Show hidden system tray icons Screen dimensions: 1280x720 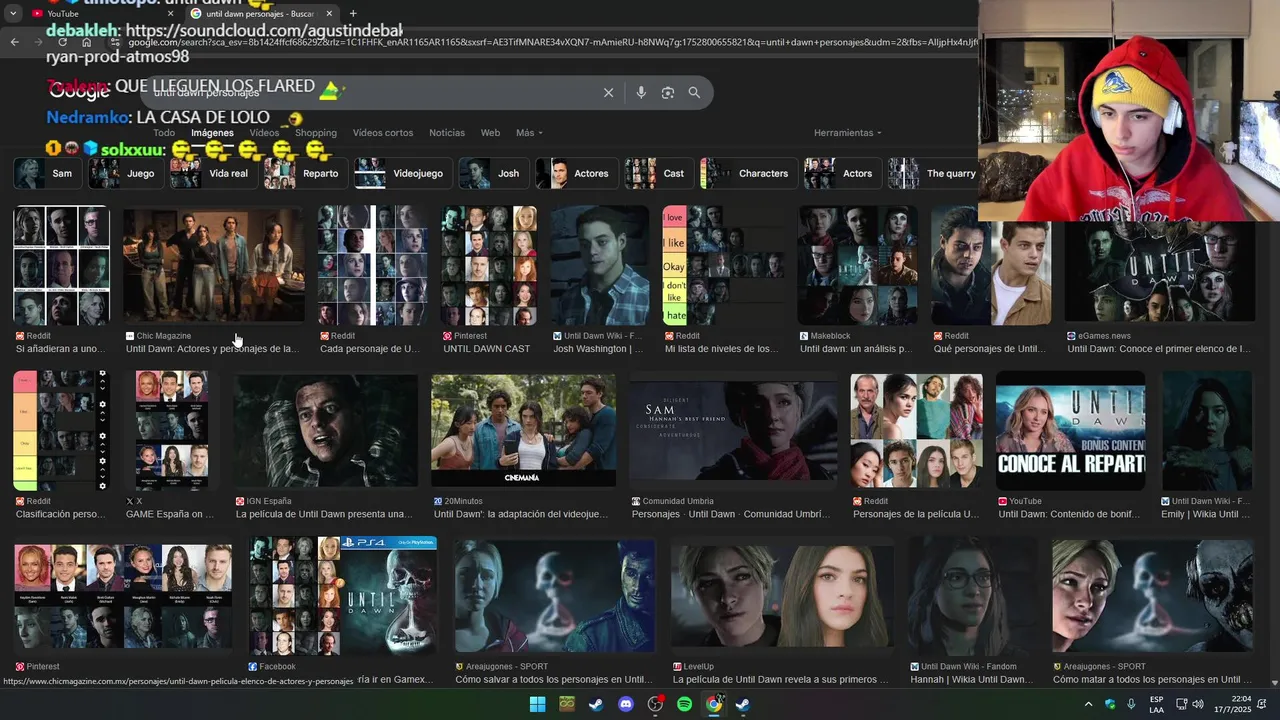click(1088, 704)
